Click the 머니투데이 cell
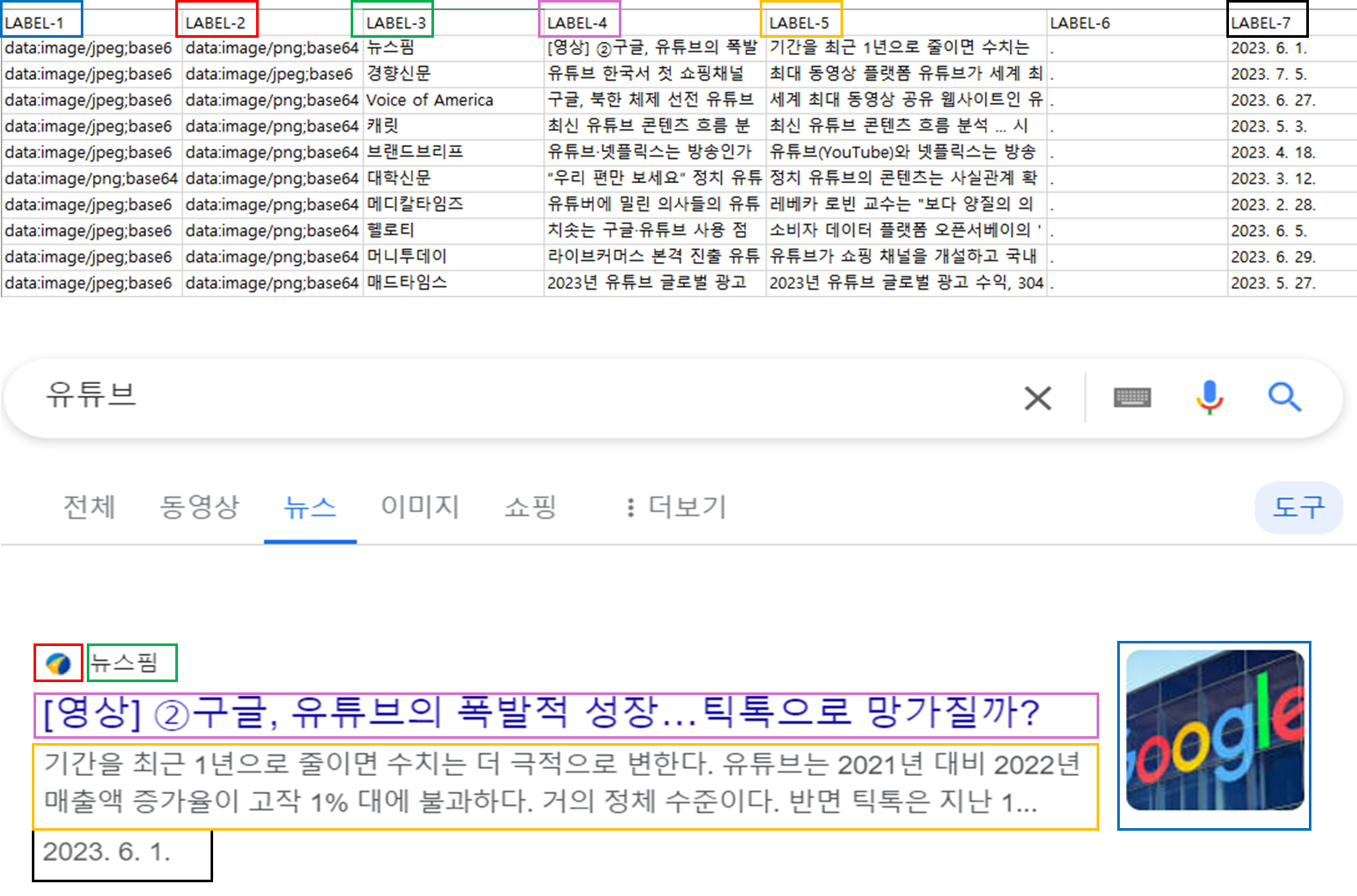 coord(453,257)
